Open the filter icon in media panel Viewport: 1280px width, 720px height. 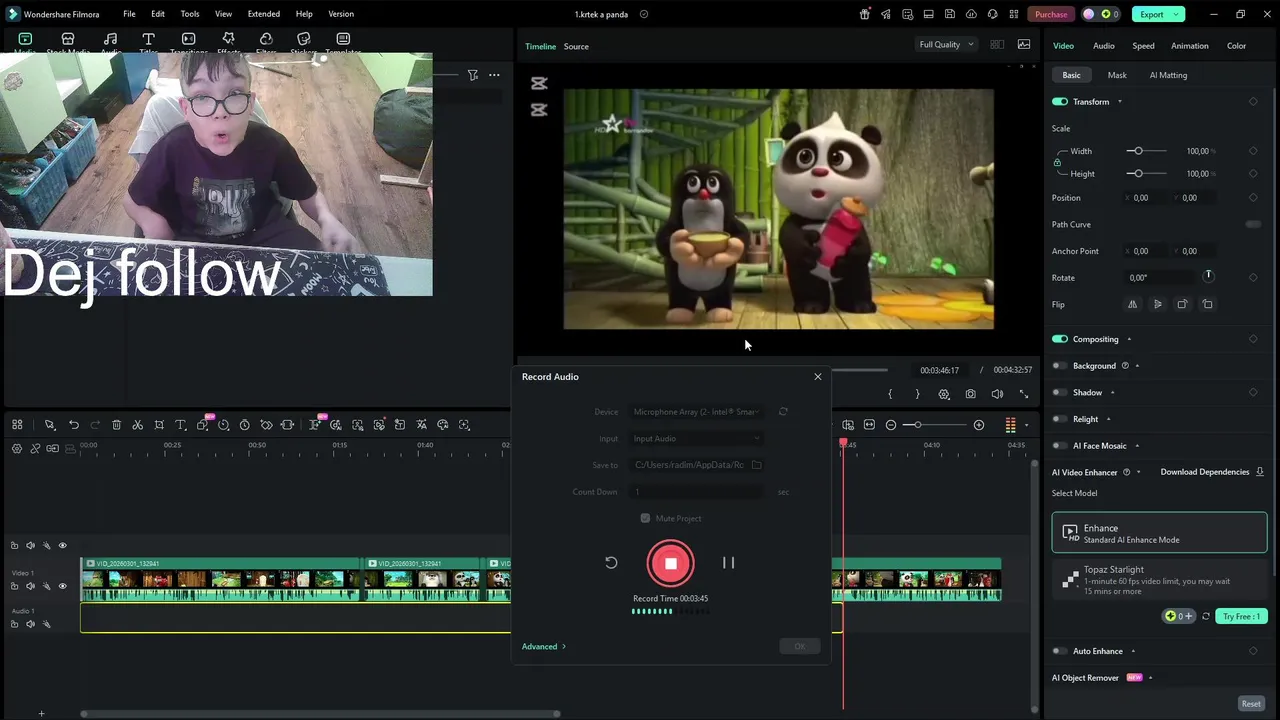point(473,75)
